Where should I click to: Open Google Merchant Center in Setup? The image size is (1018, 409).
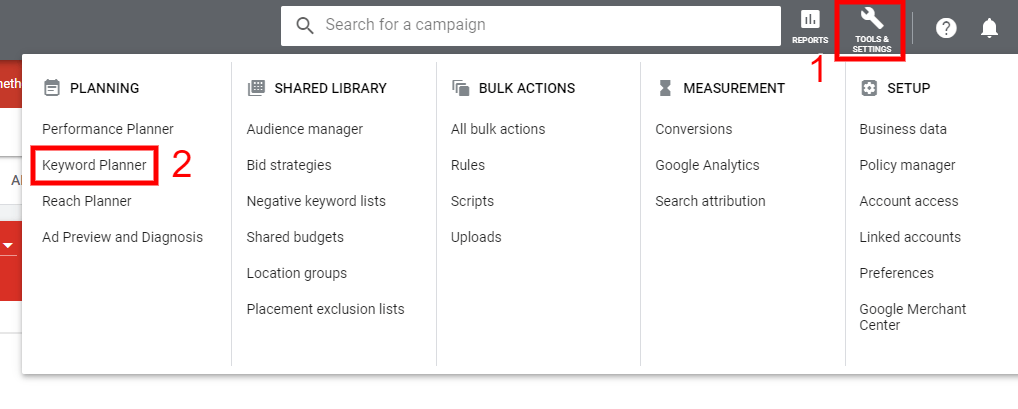(912, 317)
